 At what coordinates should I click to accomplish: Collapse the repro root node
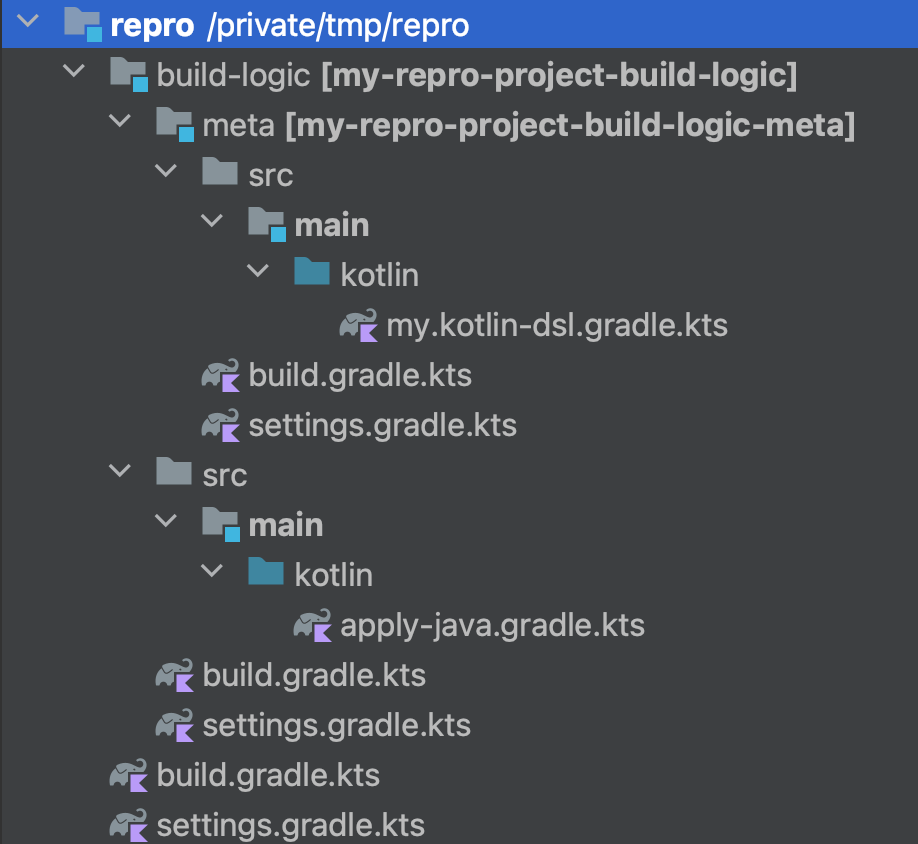[28, 22]
